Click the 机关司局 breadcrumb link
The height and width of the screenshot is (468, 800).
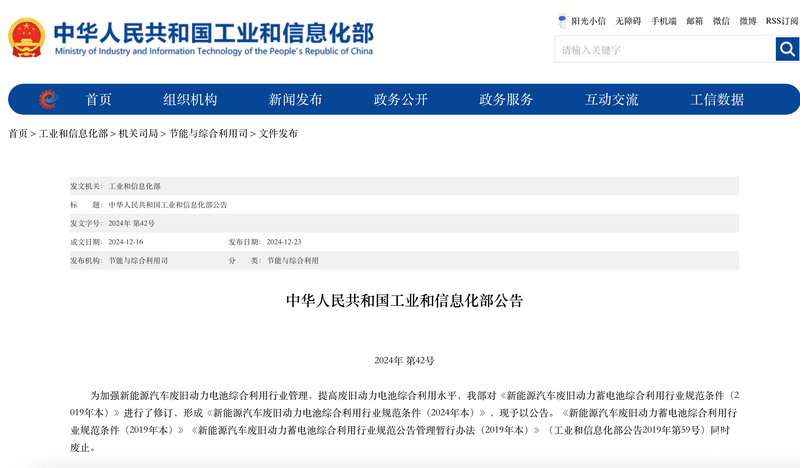[x=138, y=134]
